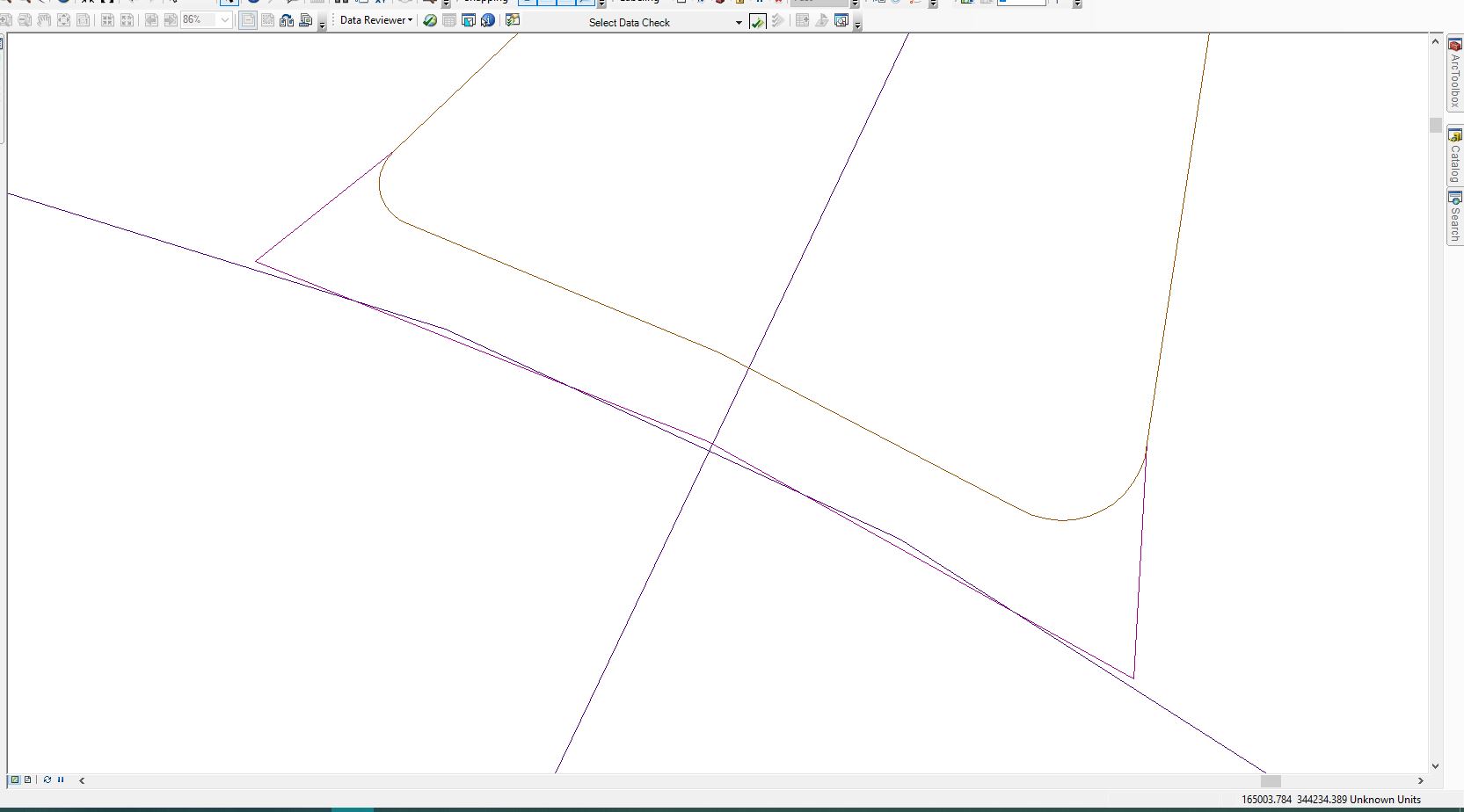Click the Sampling Check window icon
This screenshot has width=1464, height=812.
pos(841,20)
